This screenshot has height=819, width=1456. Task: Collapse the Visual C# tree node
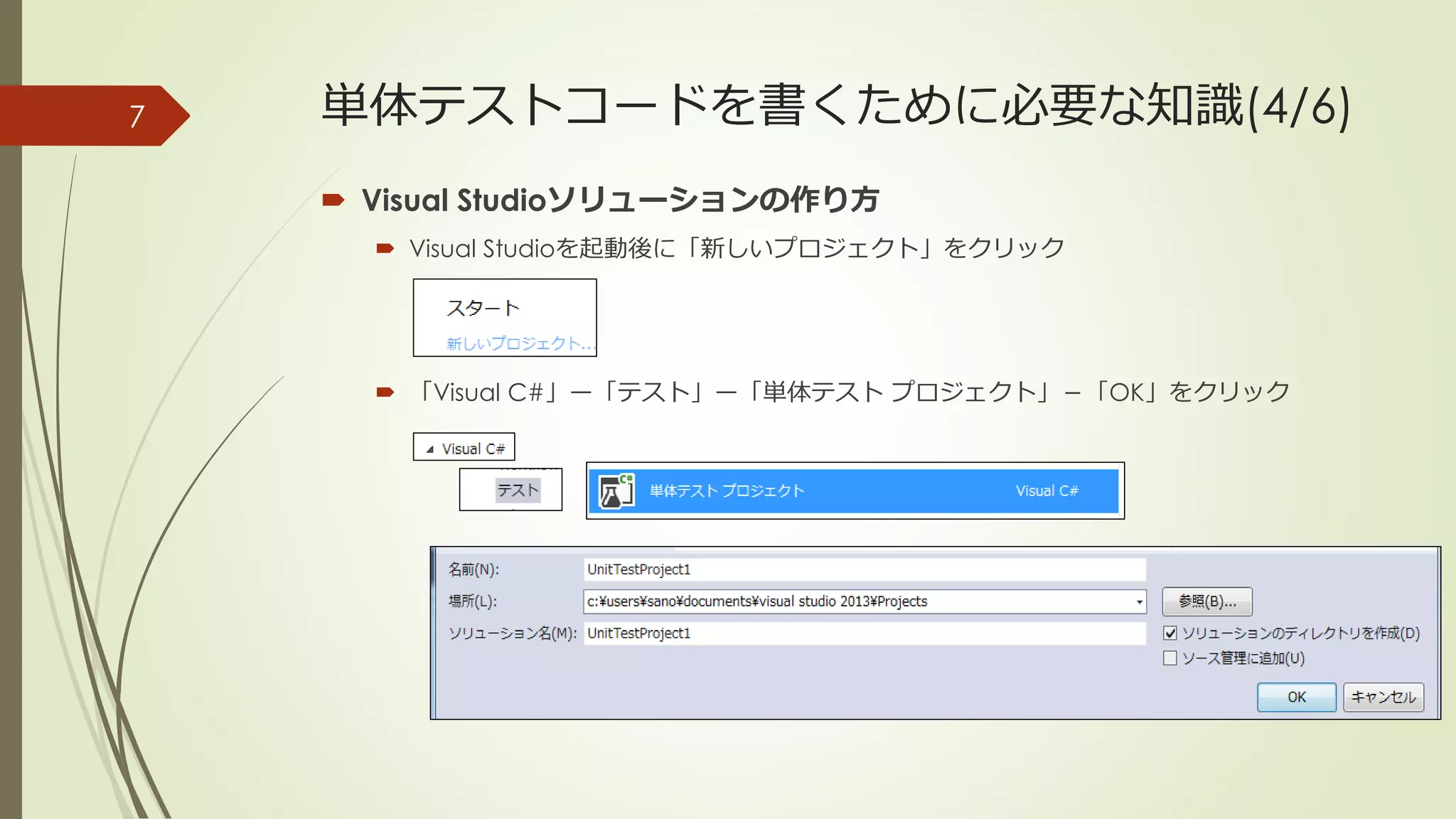tap(429, 449)
